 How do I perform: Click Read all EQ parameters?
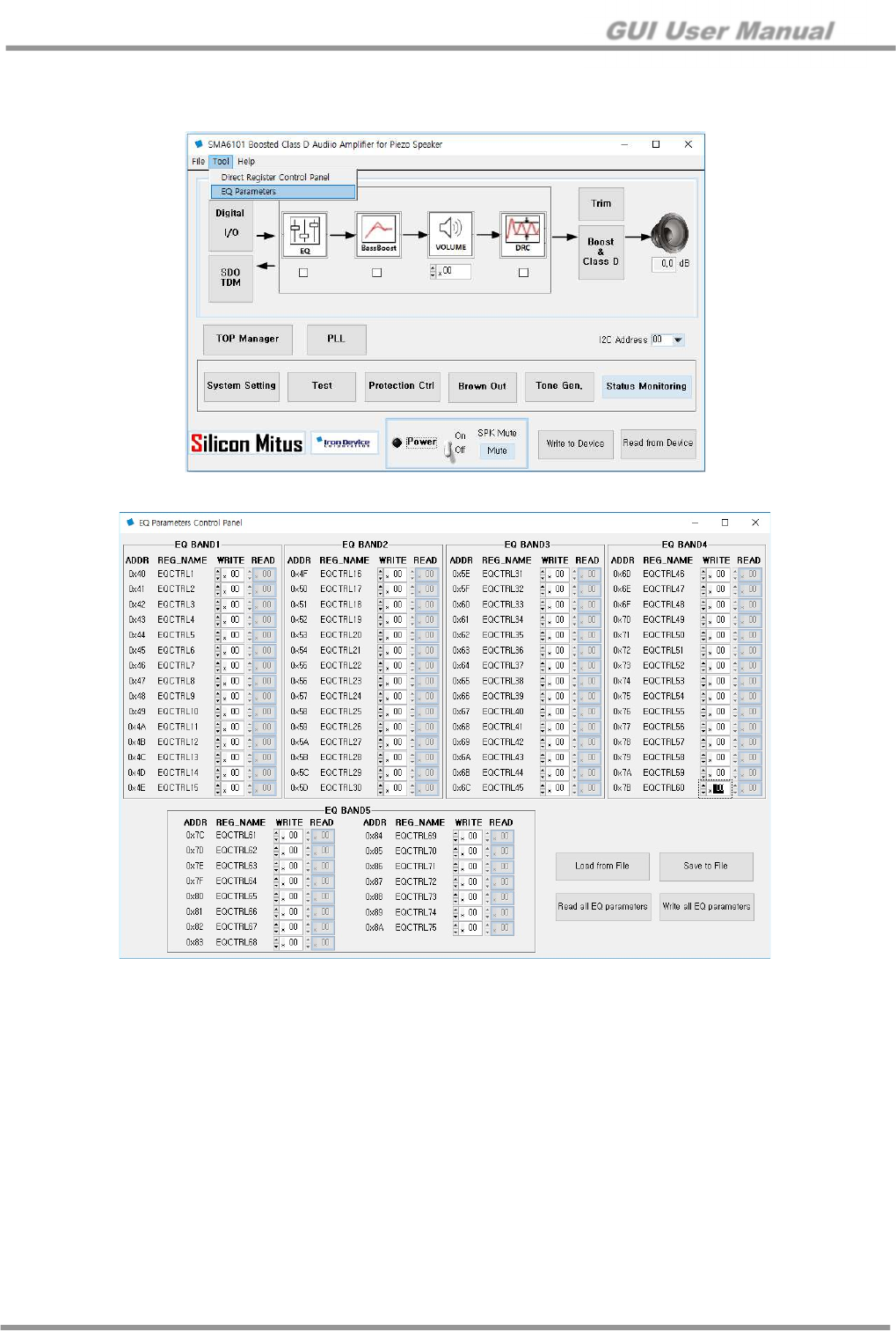coord(602,907)
